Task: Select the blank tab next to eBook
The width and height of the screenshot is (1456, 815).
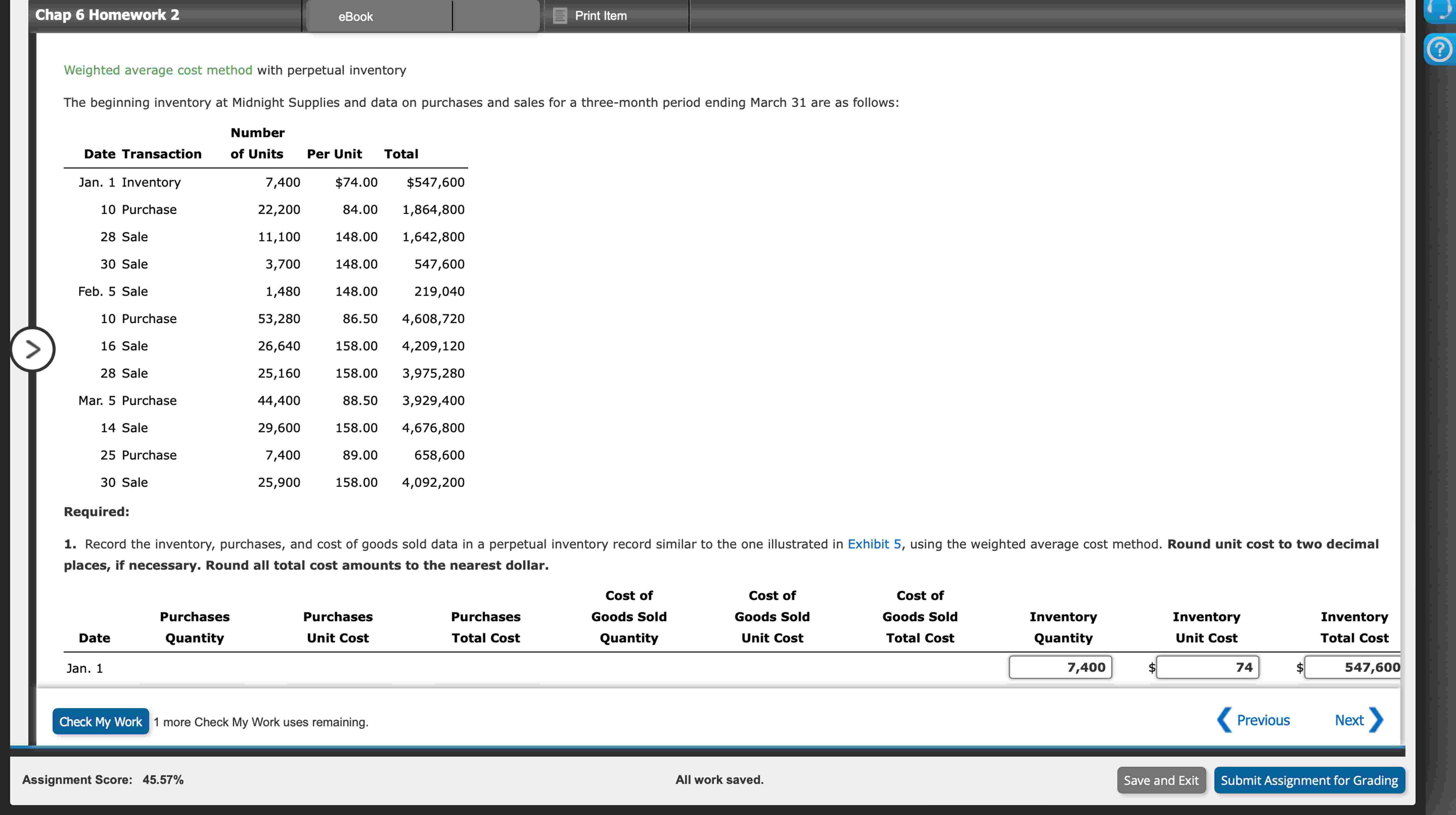Action: (496, 16)
